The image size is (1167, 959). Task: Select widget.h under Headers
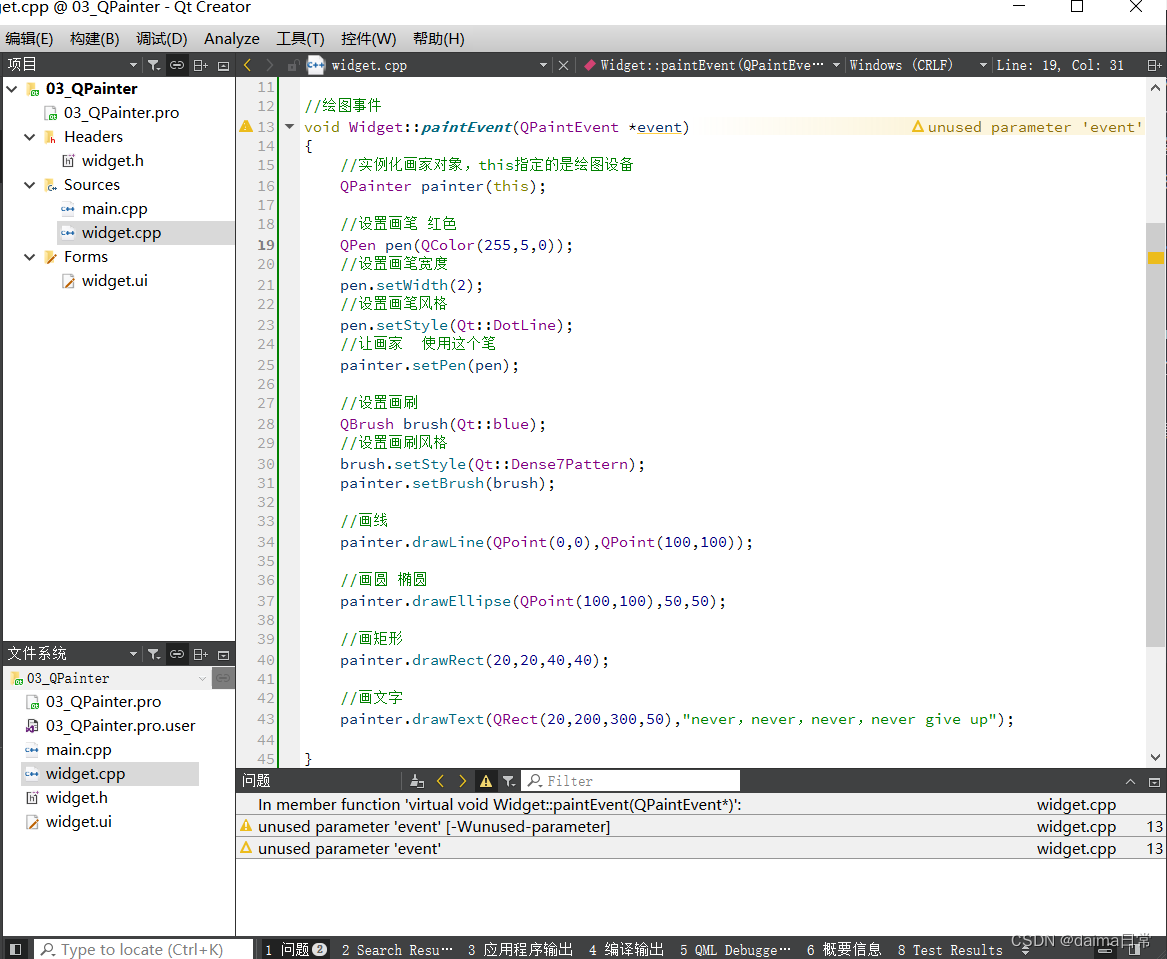click(112, 161)
